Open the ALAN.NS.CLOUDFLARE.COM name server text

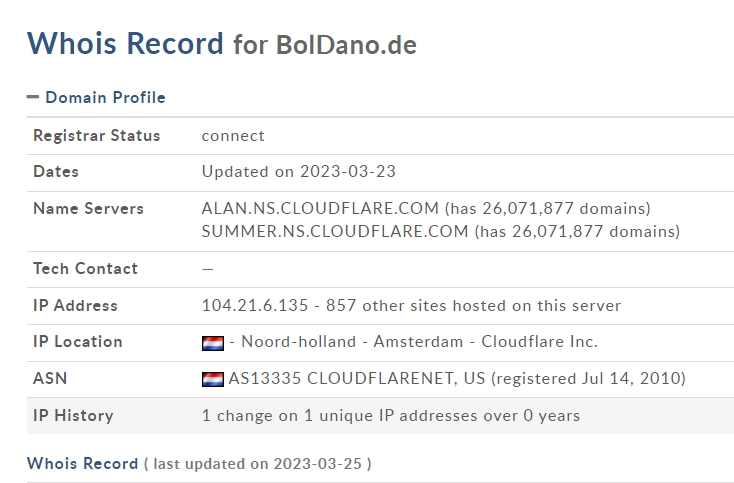(x=320, y=208)
